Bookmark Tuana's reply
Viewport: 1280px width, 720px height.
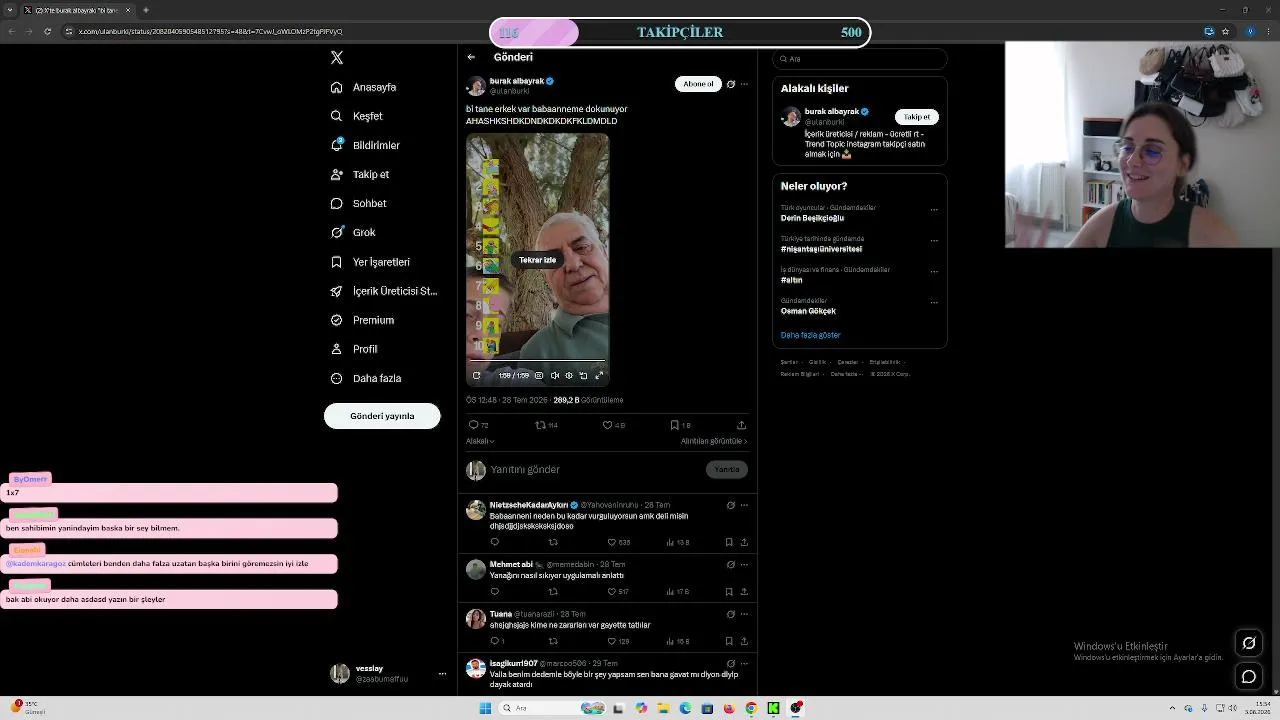pyautogui.click(x=729, y=641)
